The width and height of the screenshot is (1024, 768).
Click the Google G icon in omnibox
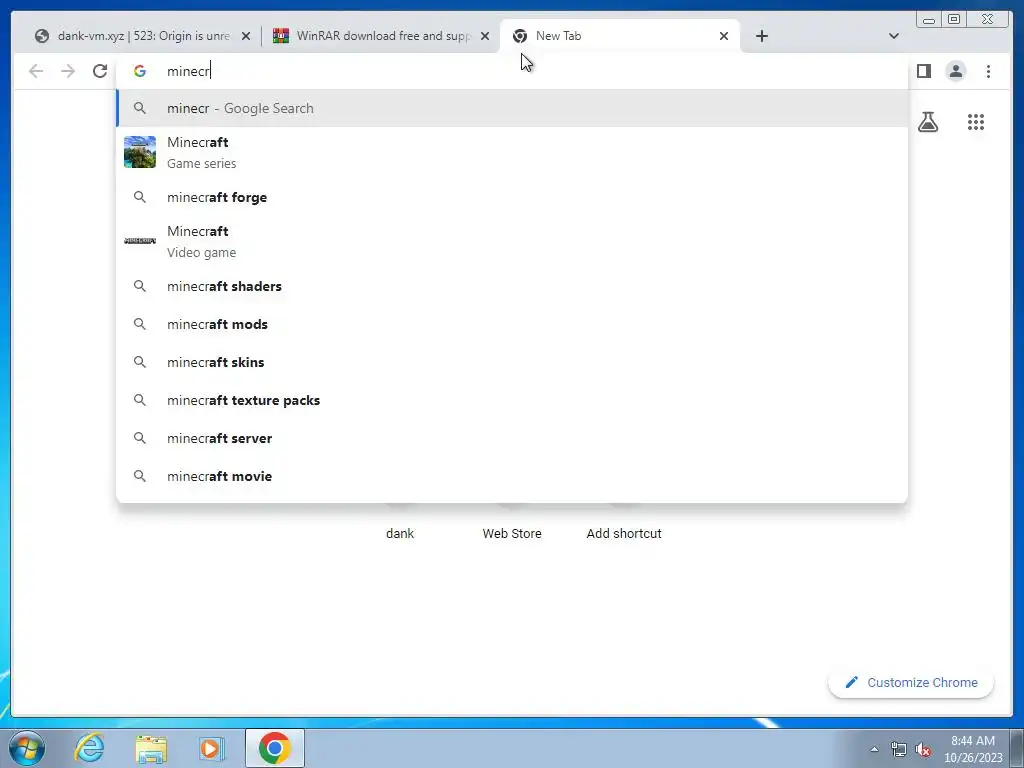click(140, 71)
